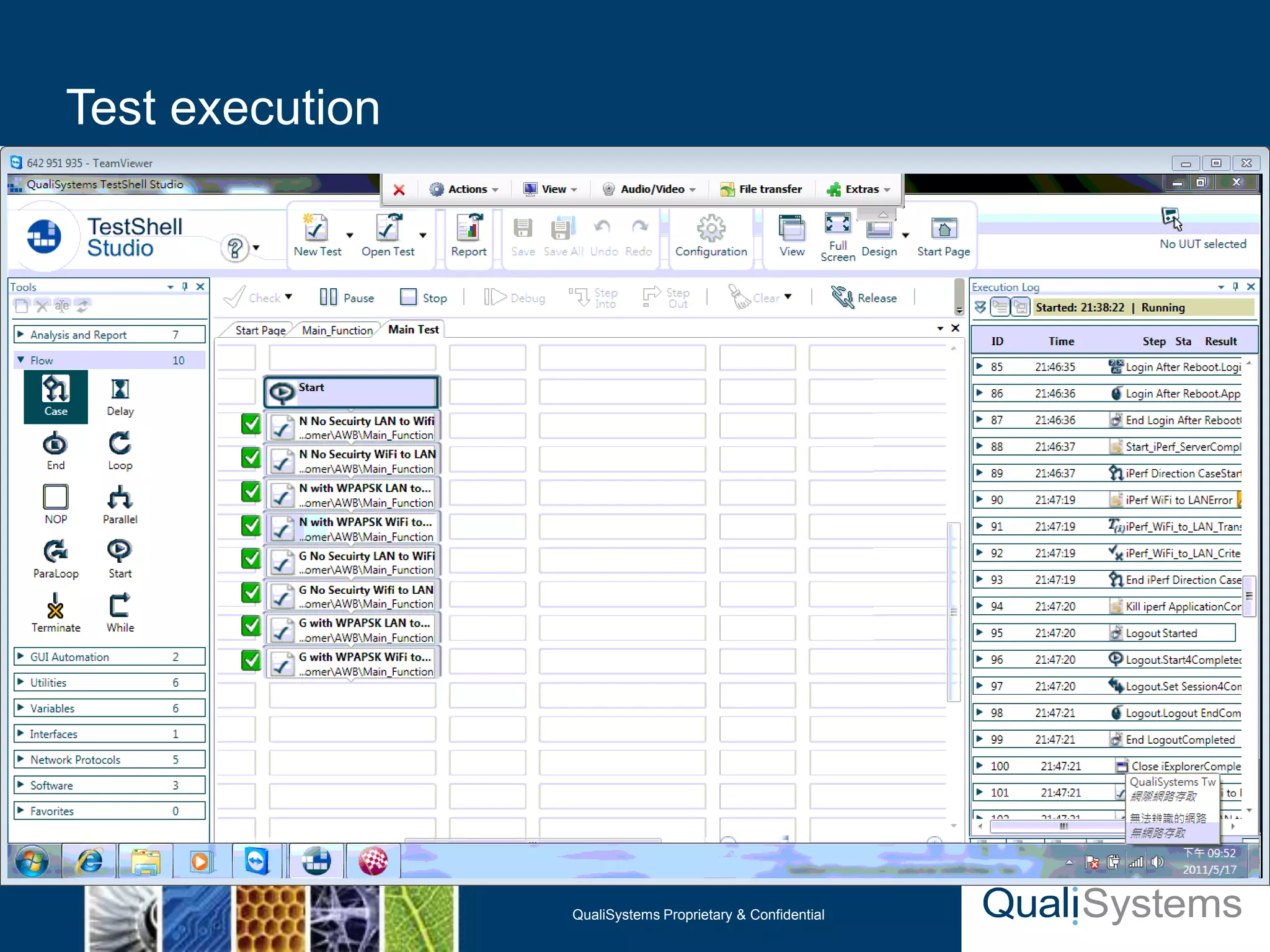This screenshot has width=1270, height=952.
Task: Uncheck G with WPAPSK LAN to... step
Action: (x=251, y=626)
